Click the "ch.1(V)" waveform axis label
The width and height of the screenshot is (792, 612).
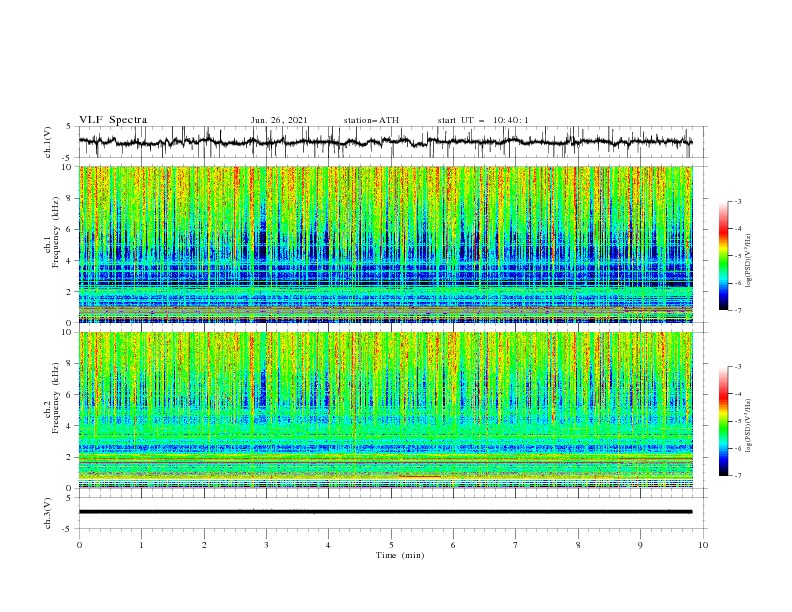point(47,141)
